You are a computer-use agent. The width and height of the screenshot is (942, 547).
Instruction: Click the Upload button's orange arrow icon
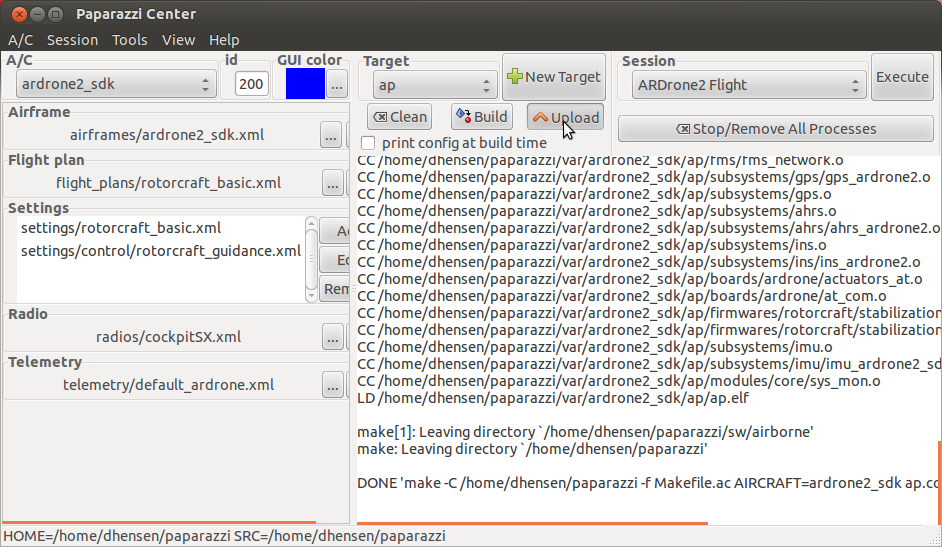click(x=540, y=118)
